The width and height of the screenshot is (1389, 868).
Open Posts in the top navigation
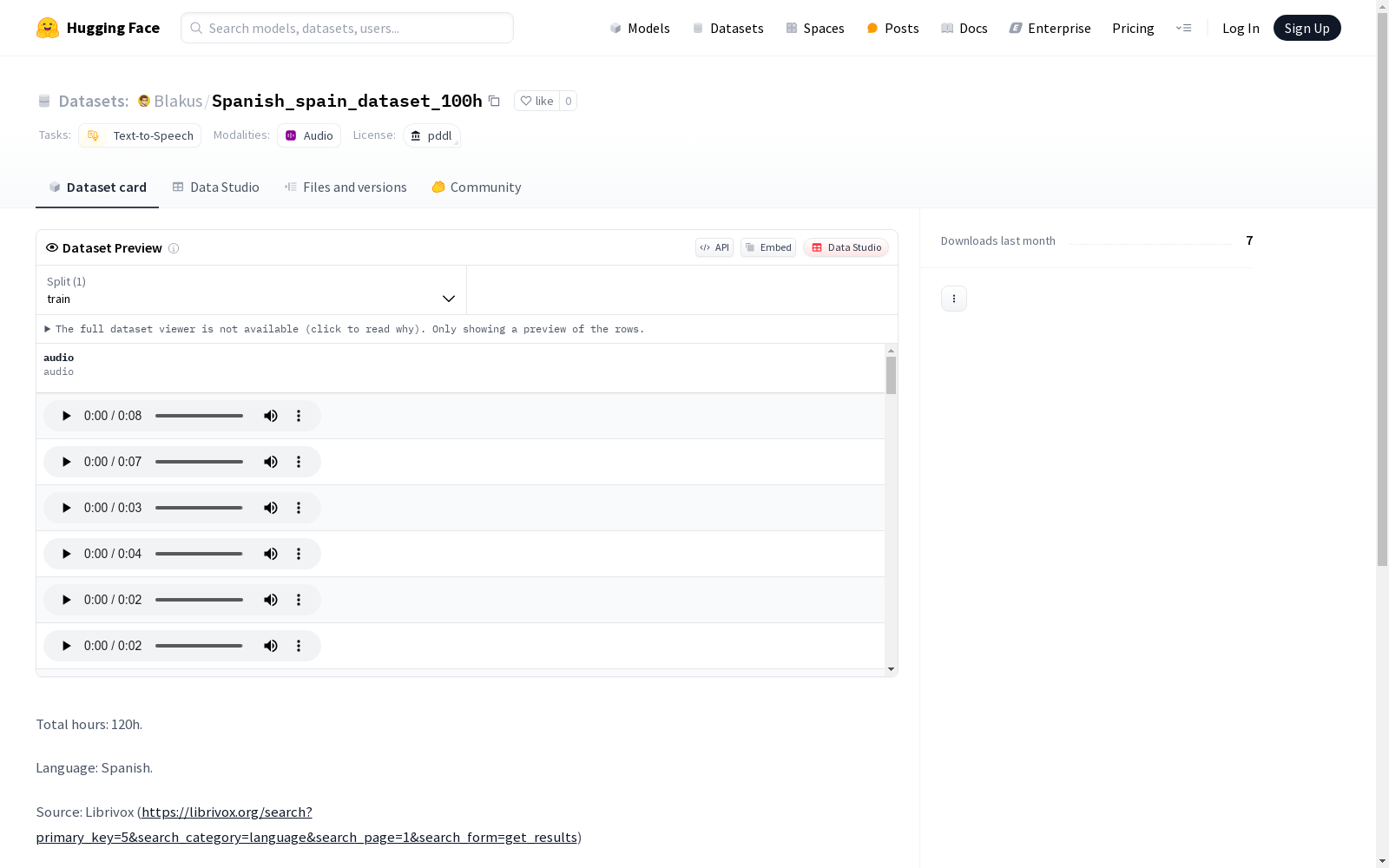(893, 29)
